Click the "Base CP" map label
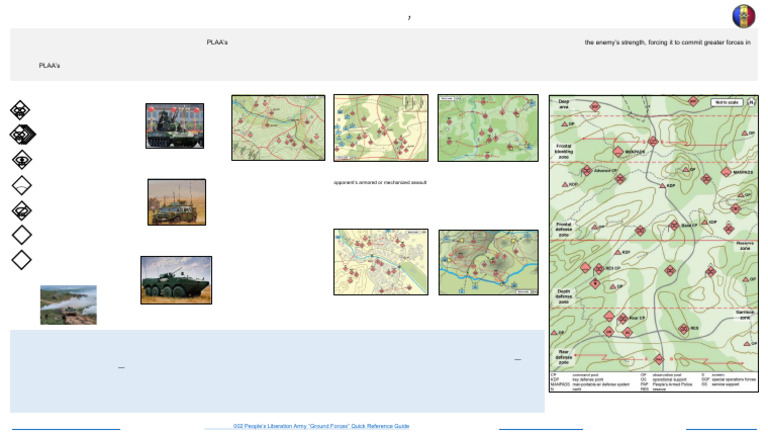 click(690, 225)
